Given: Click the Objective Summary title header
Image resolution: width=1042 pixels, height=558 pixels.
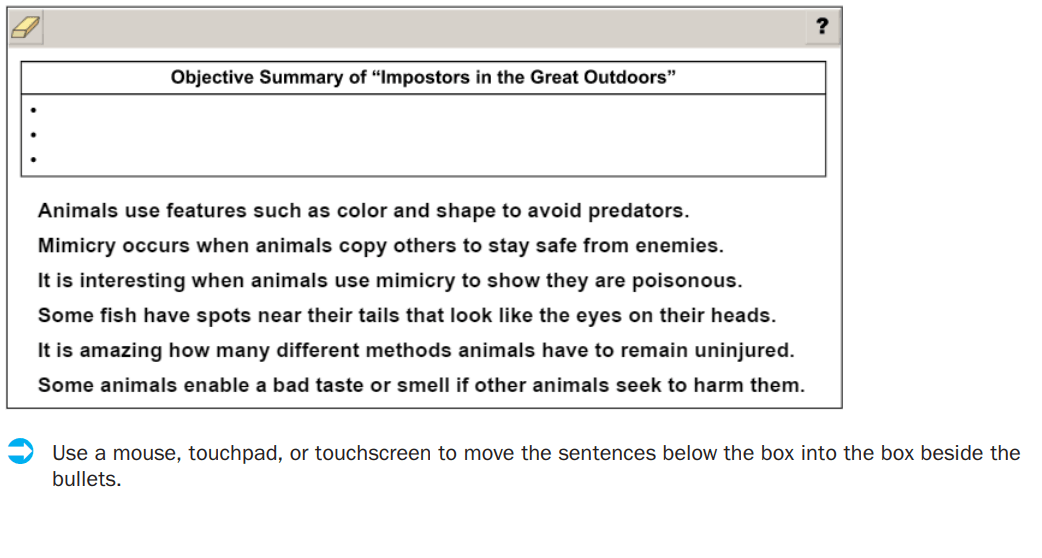Looking at the screenshot, I should (x=423, y=78).
